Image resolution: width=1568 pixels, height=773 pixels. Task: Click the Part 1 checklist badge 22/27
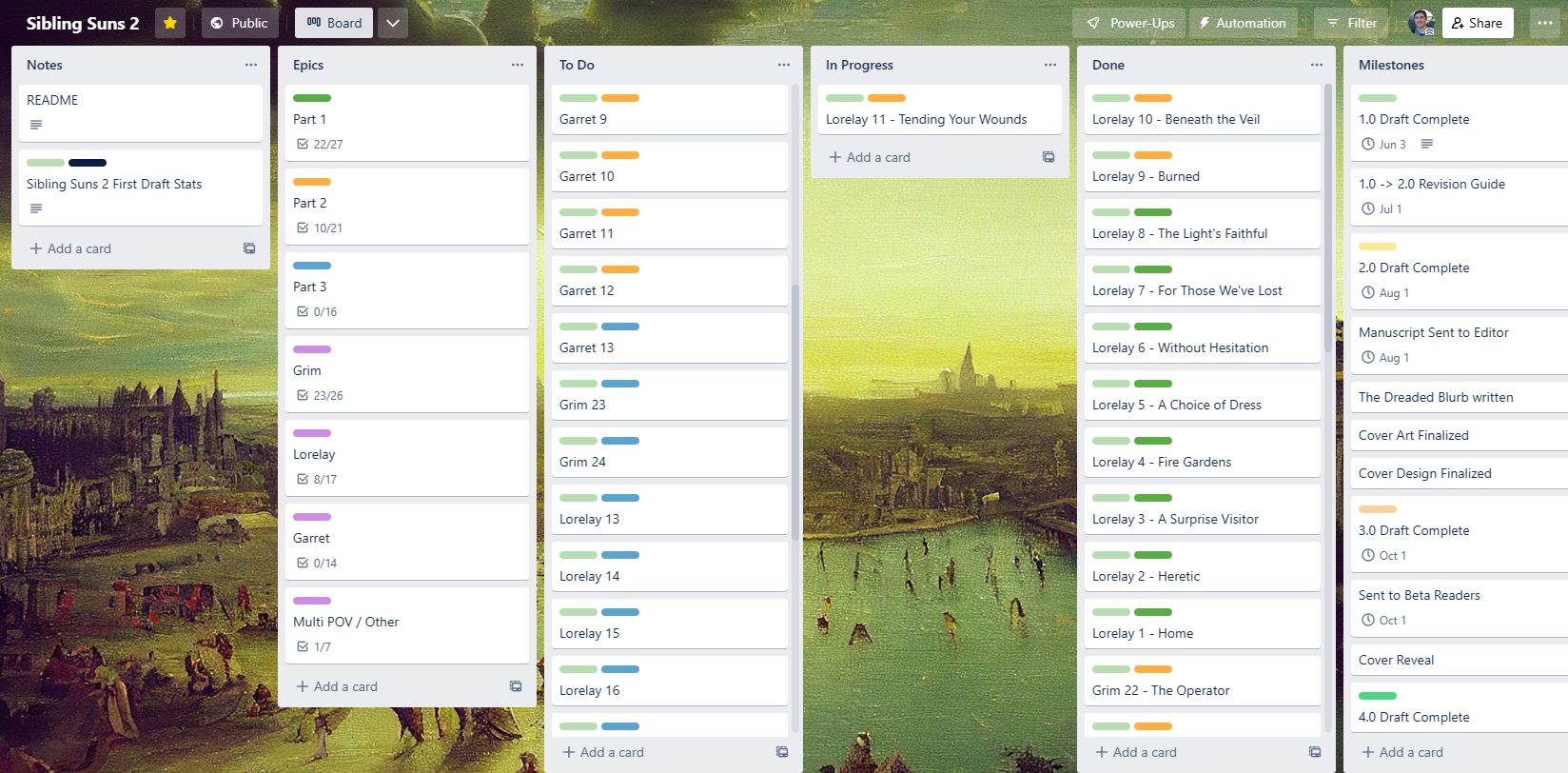coord(320,145)
